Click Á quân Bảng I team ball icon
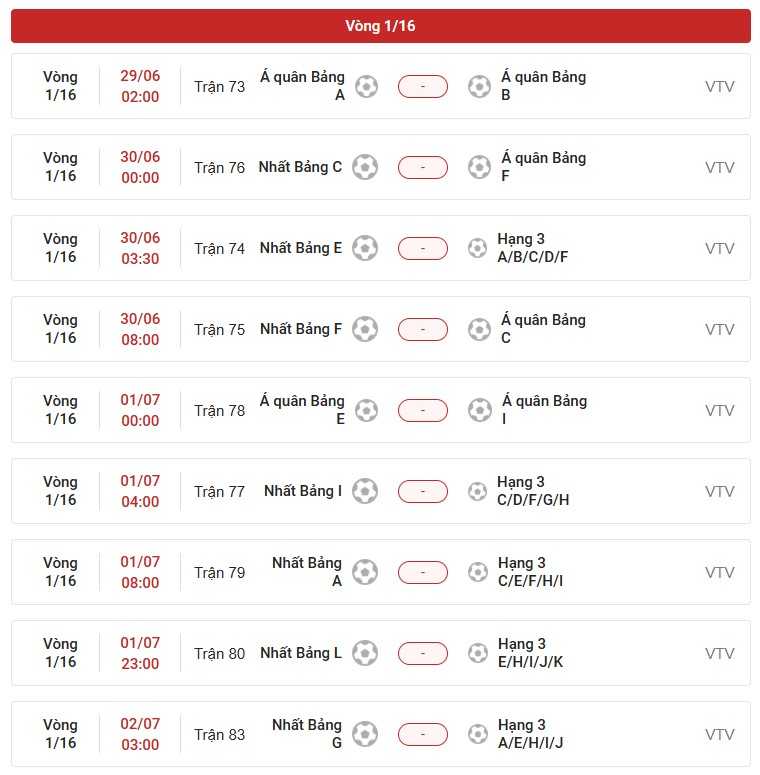Screen dimensions: 760x775 pyautogui.click(x=480, y=410)
